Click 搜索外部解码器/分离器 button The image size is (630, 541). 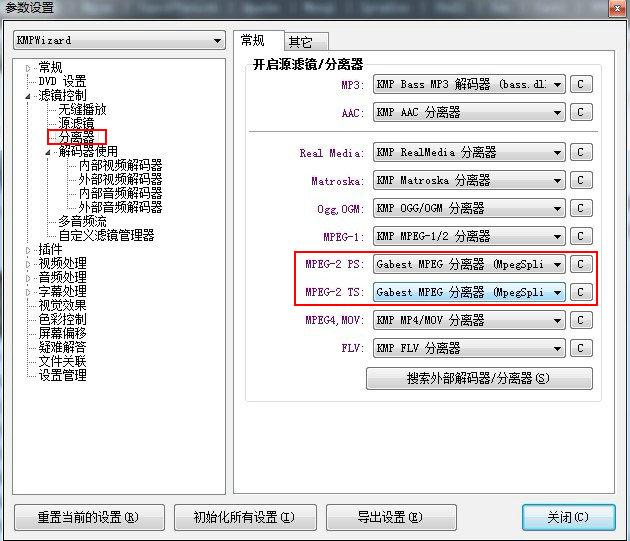(x=479, y=378)
